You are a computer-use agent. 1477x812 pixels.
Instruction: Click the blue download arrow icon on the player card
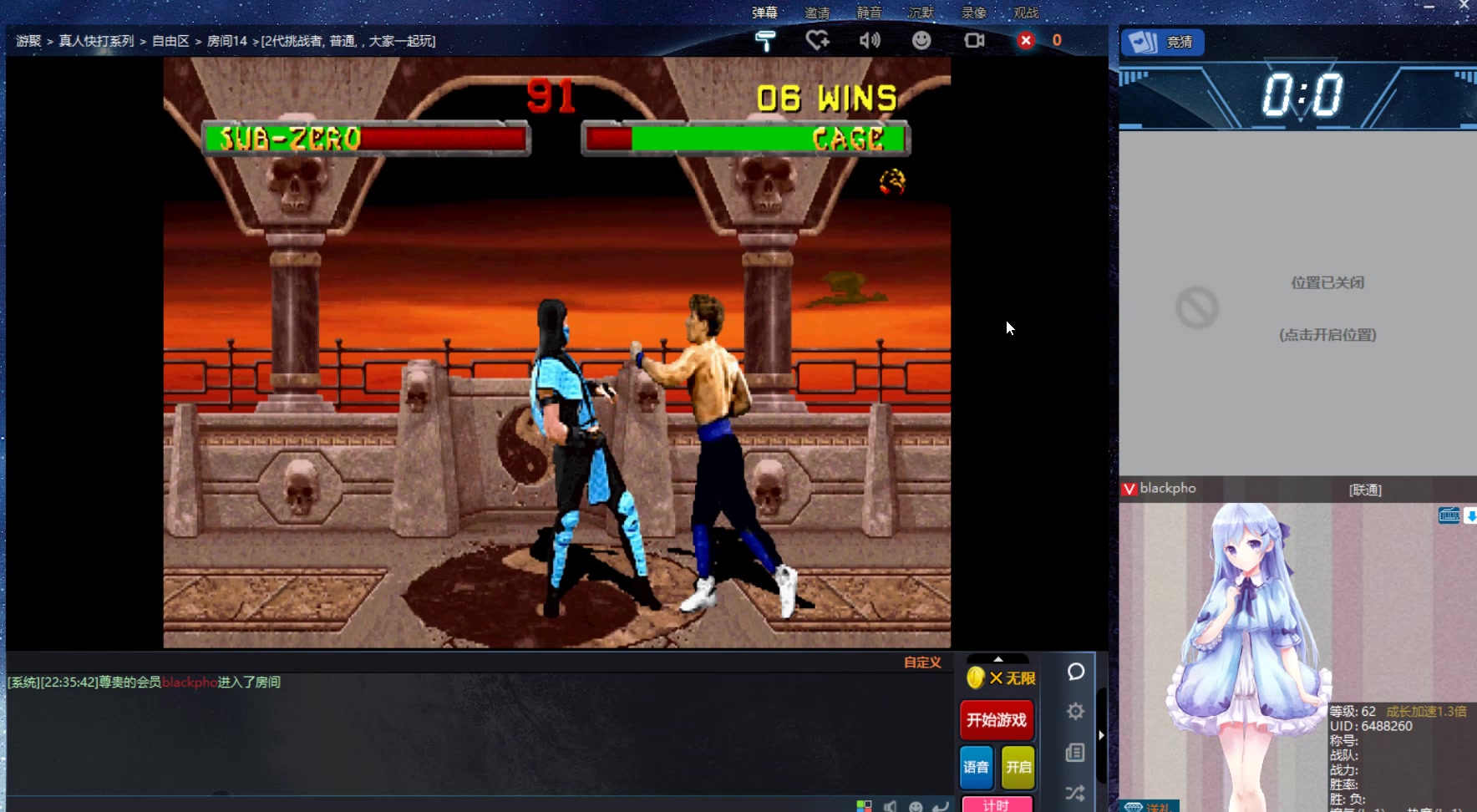click(1471, 516)
